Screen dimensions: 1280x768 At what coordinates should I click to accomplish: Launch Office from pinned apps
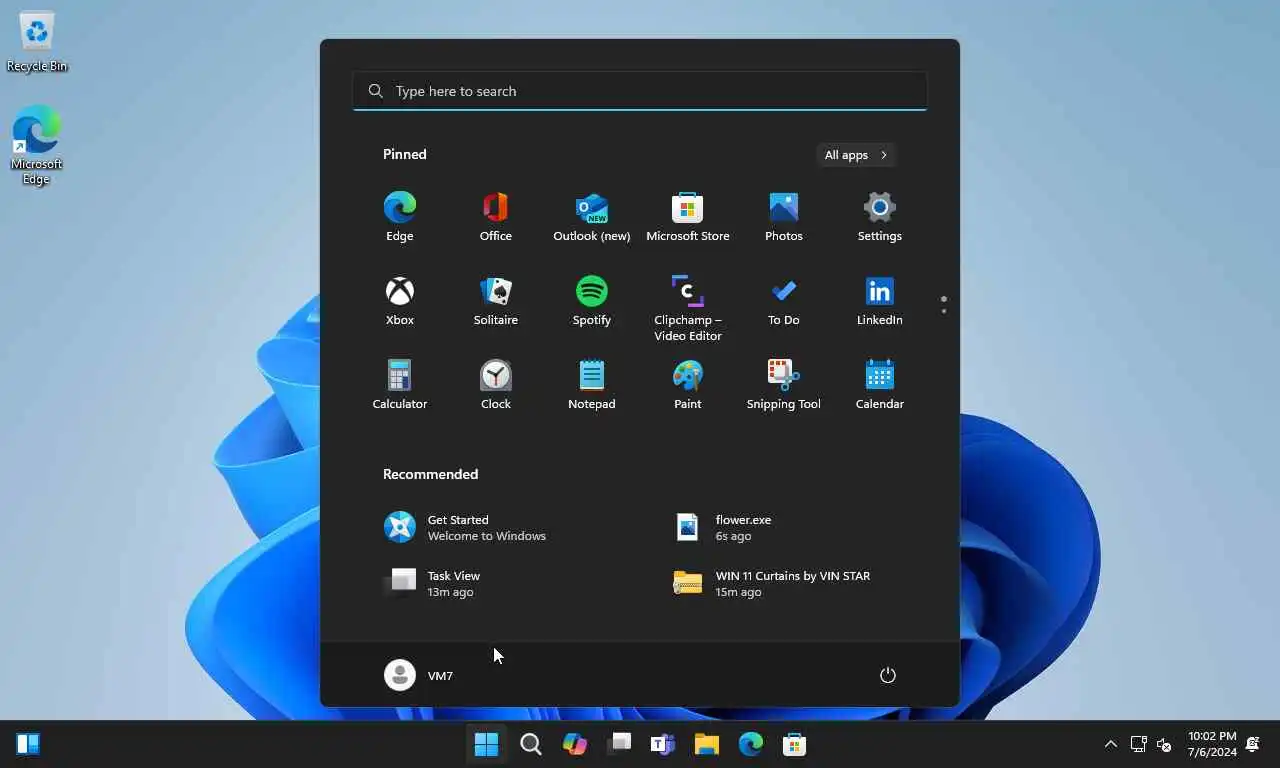pyautogui.click(x=495, y=217)
